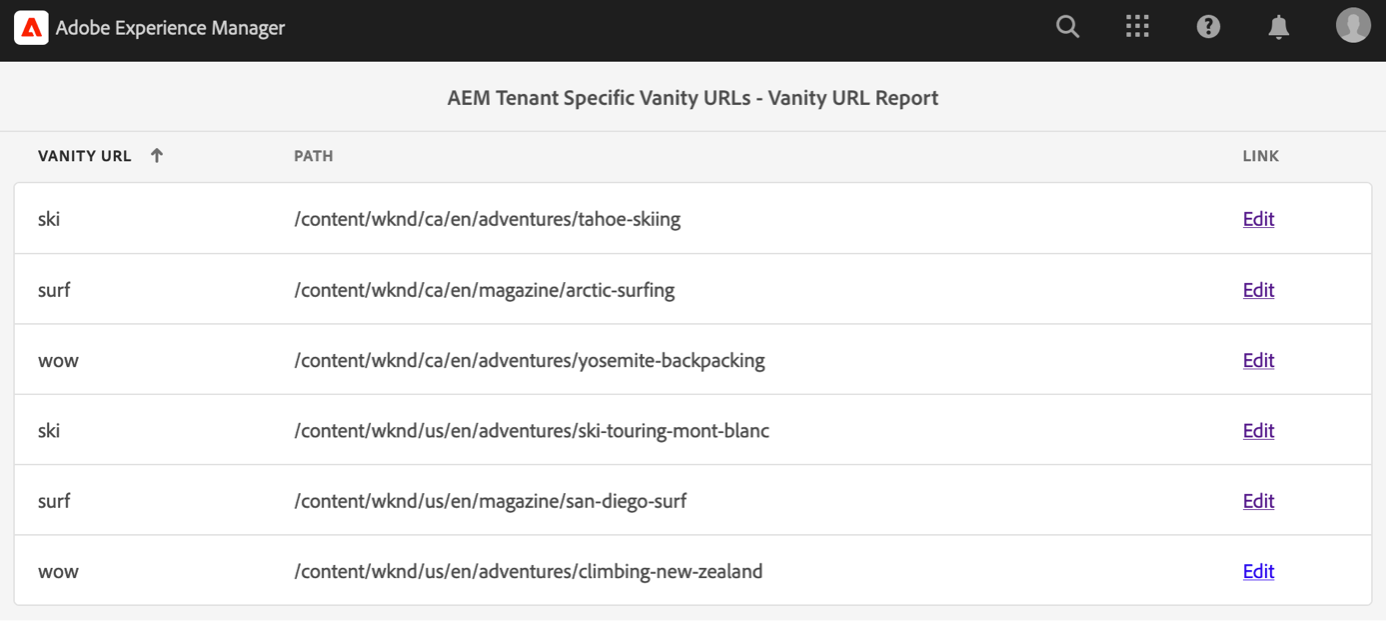This screenshot has width=1390, height=623.
Task: Click the VANITY URL column header
Action: click(x=84, y=156)
